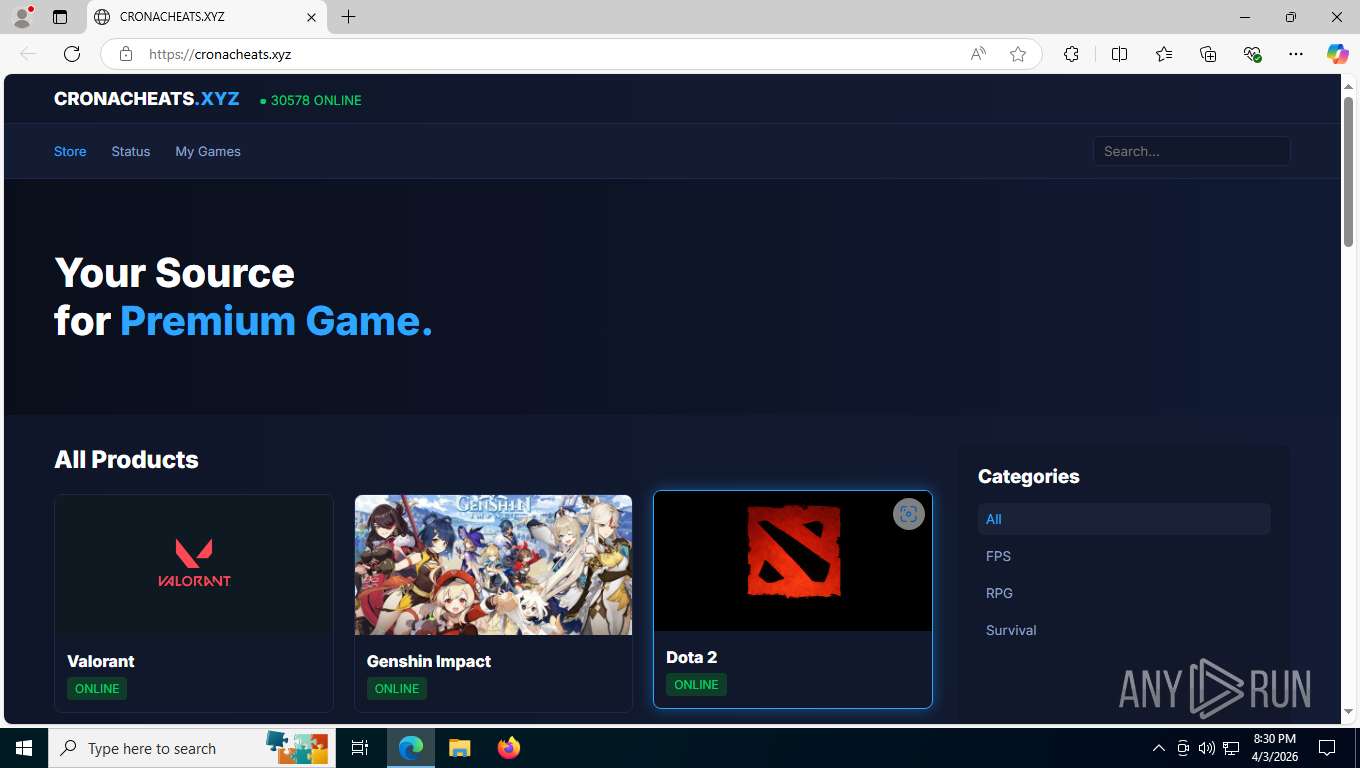This screenshot has width=1360, height=768.
Task: Click the browser Back arrow
Action: (28, 54)
